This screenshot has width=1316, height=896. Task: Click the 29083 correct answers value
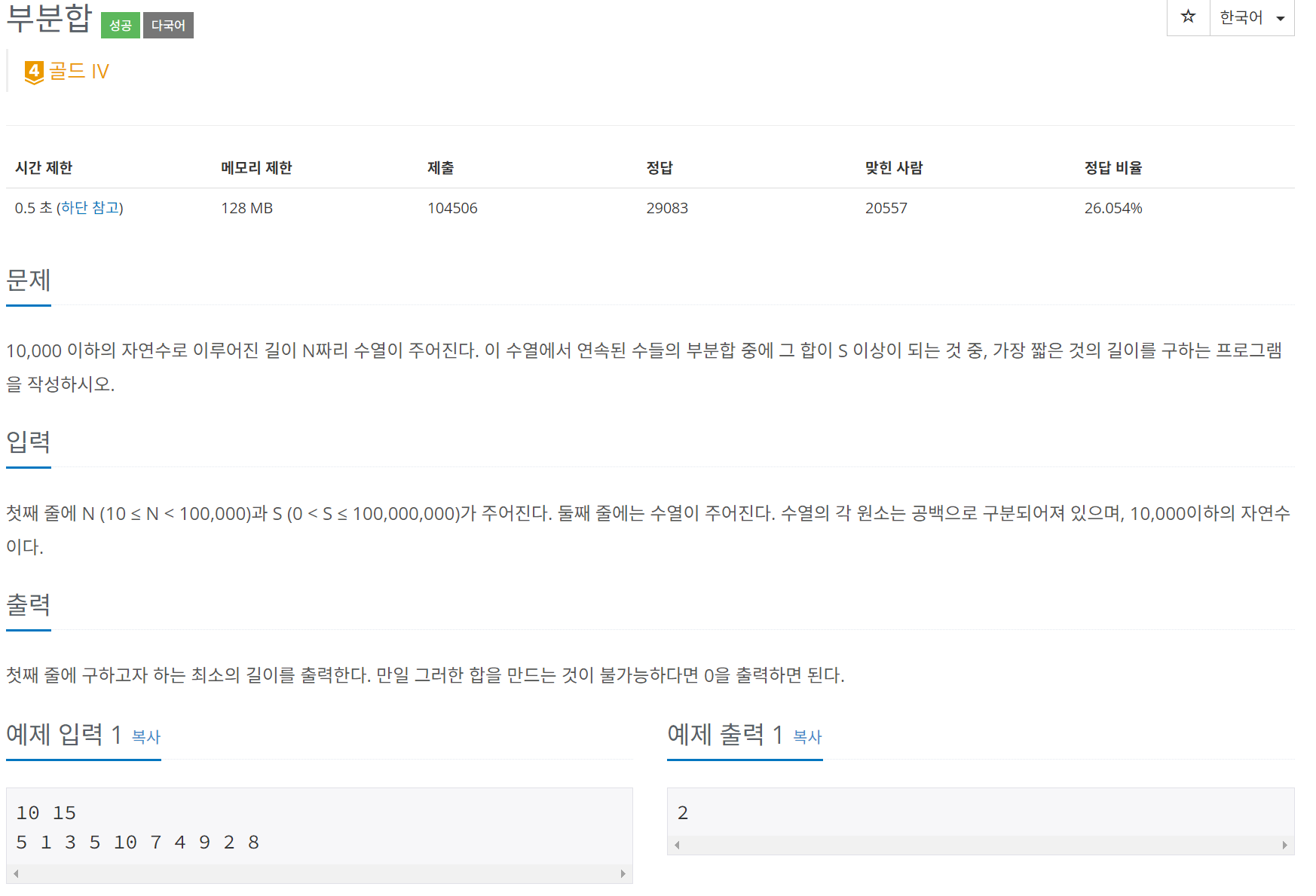pyautogui.click(x=667, y=208)
